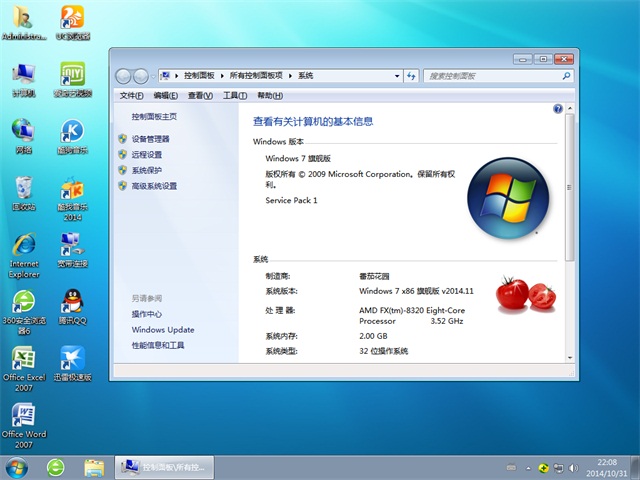Open the 查看(V) menu

(200, 96)
